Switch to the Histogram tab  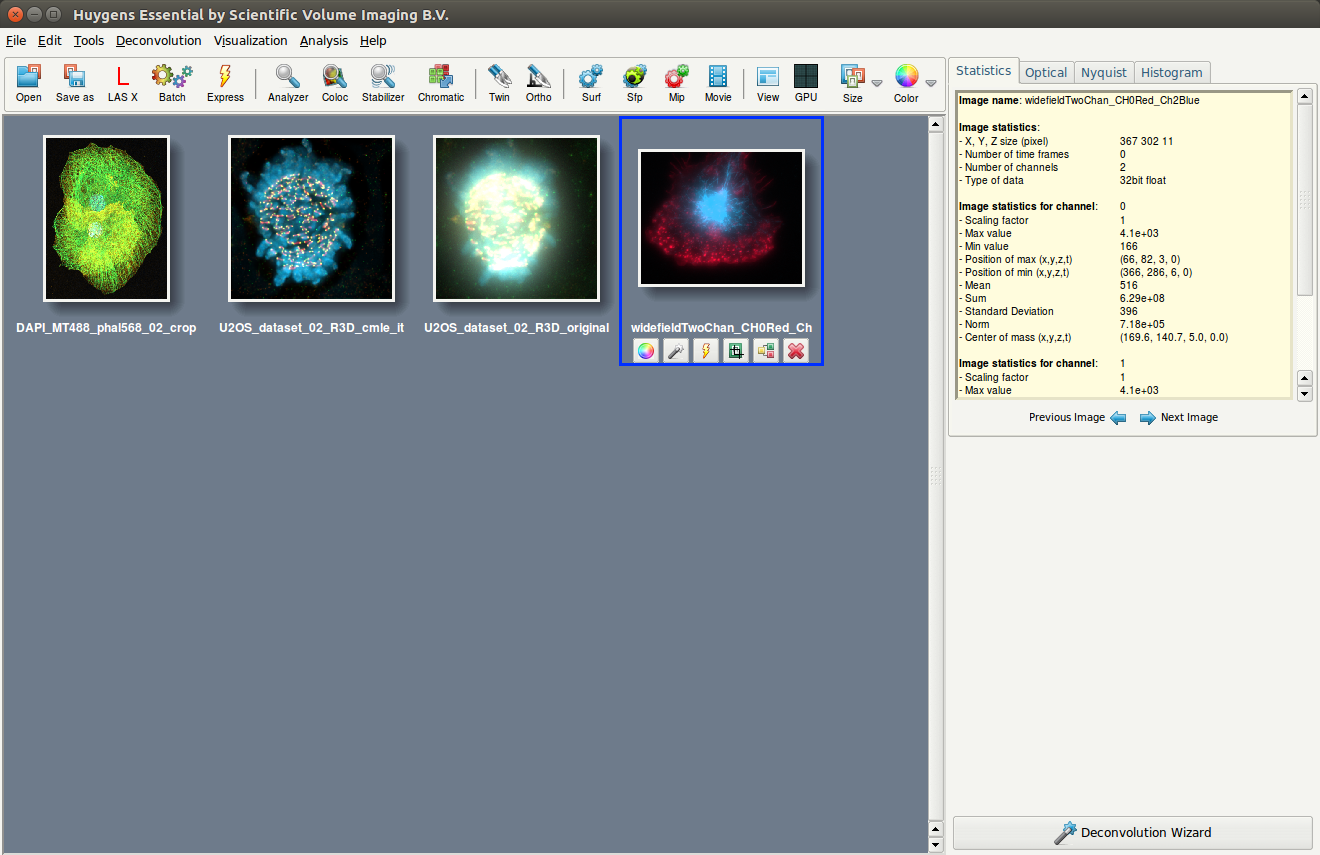(x=1171, y=72)
